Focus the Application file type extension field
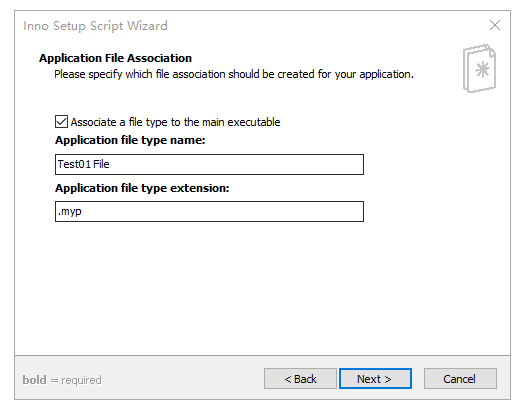The height and width of the screenshot is (415, 526). [209, 211]
